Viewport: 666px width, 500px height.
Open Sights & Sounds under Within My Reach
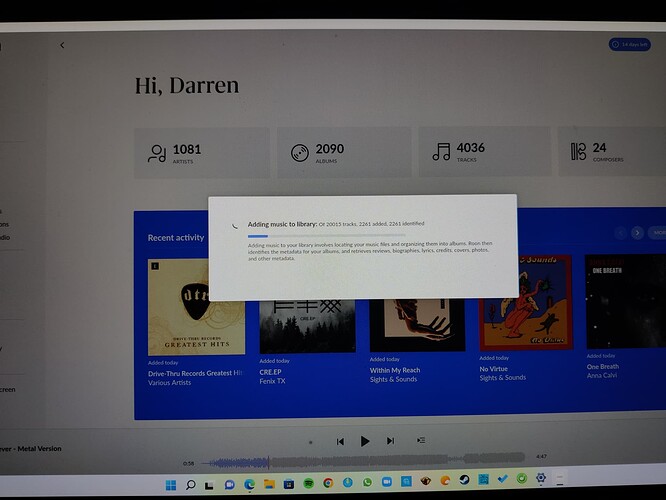point(393,379)
